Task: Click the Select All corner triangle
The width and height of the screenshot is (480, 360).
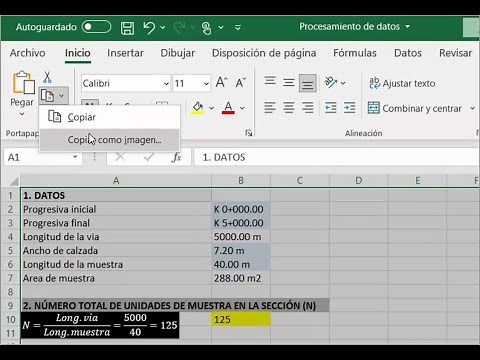Action: click(13, 181)
